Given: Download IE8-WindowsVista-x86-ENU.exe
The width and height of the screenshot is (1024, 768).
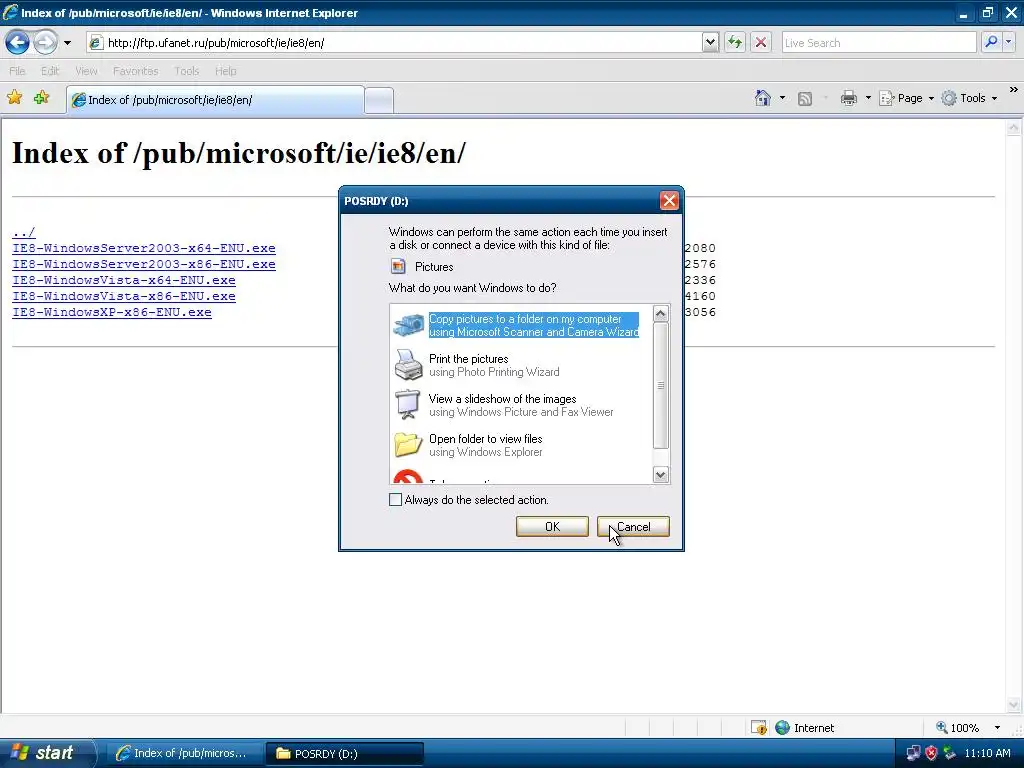Looking at the screenshot, I should pyautogui.click(x=123, y=296).
